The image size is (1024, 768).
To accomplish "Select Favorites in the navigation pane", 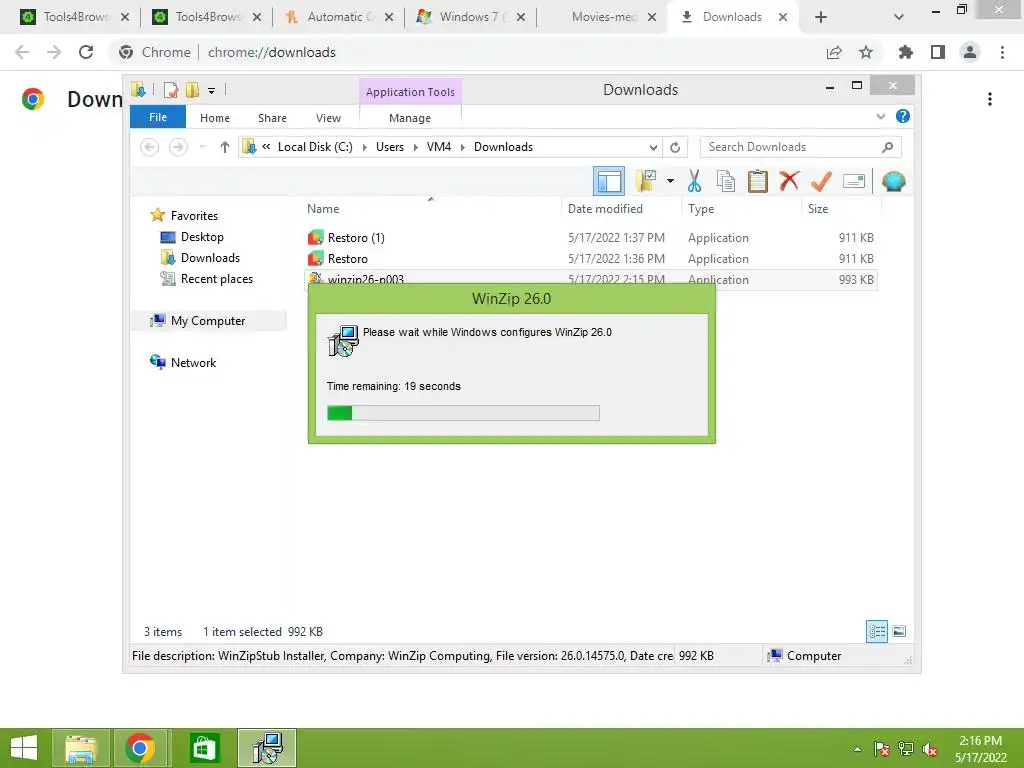I will (x=195, y=216).
